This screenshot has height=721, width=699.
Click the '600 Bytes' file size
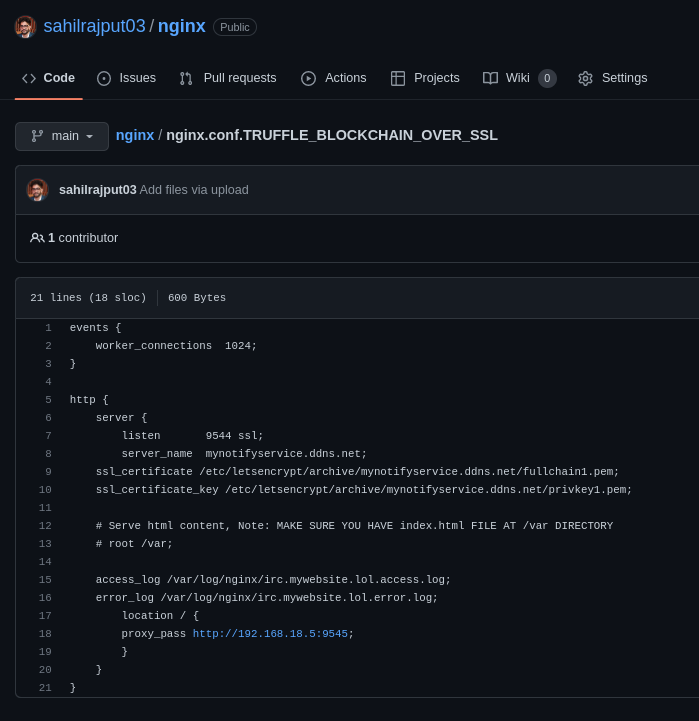[x=197, y=298]
